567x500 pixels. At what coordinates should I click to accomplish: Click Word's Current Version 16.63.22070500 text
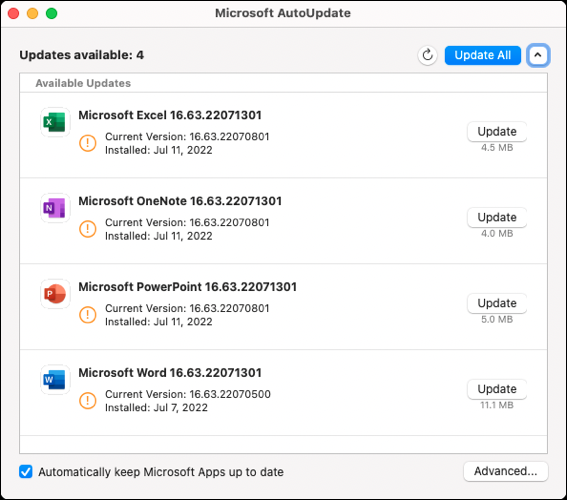[x=188, y=394]
